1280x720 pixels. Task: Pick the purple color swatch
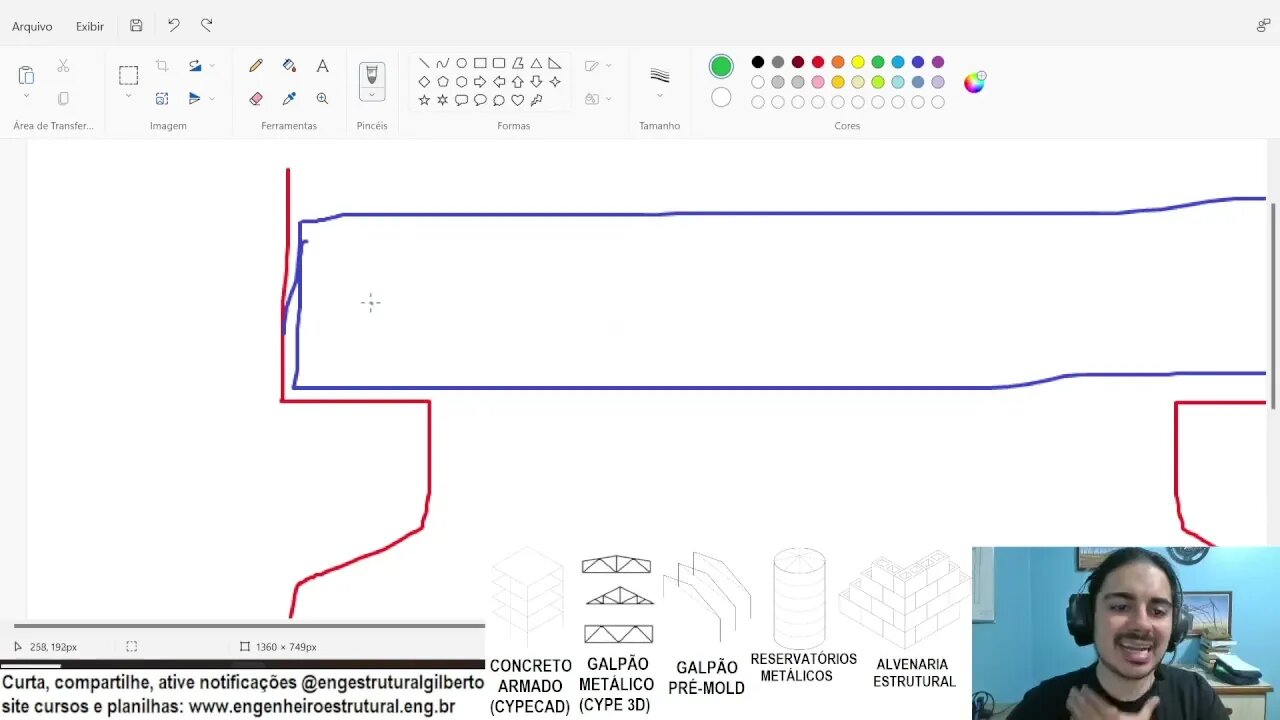pyautogui.click(x=938, y=62)
